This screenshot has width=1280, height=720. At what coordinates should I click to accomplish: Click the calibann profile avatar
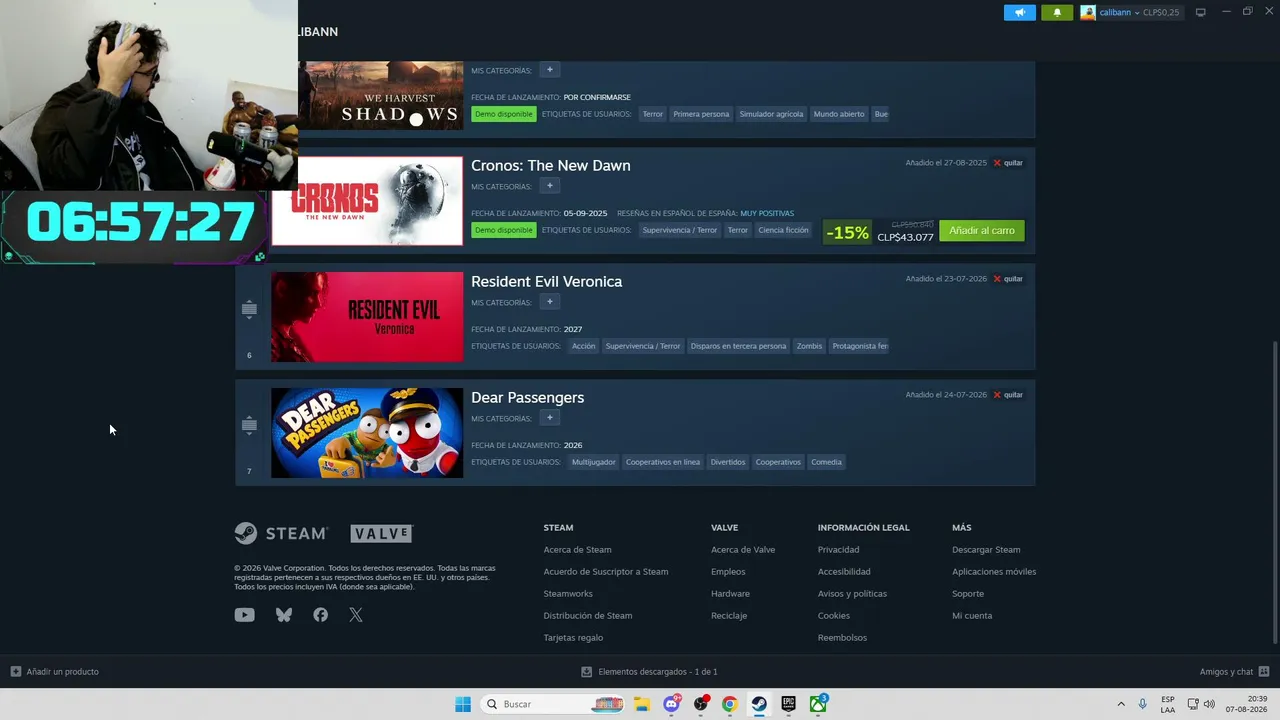1088,12
